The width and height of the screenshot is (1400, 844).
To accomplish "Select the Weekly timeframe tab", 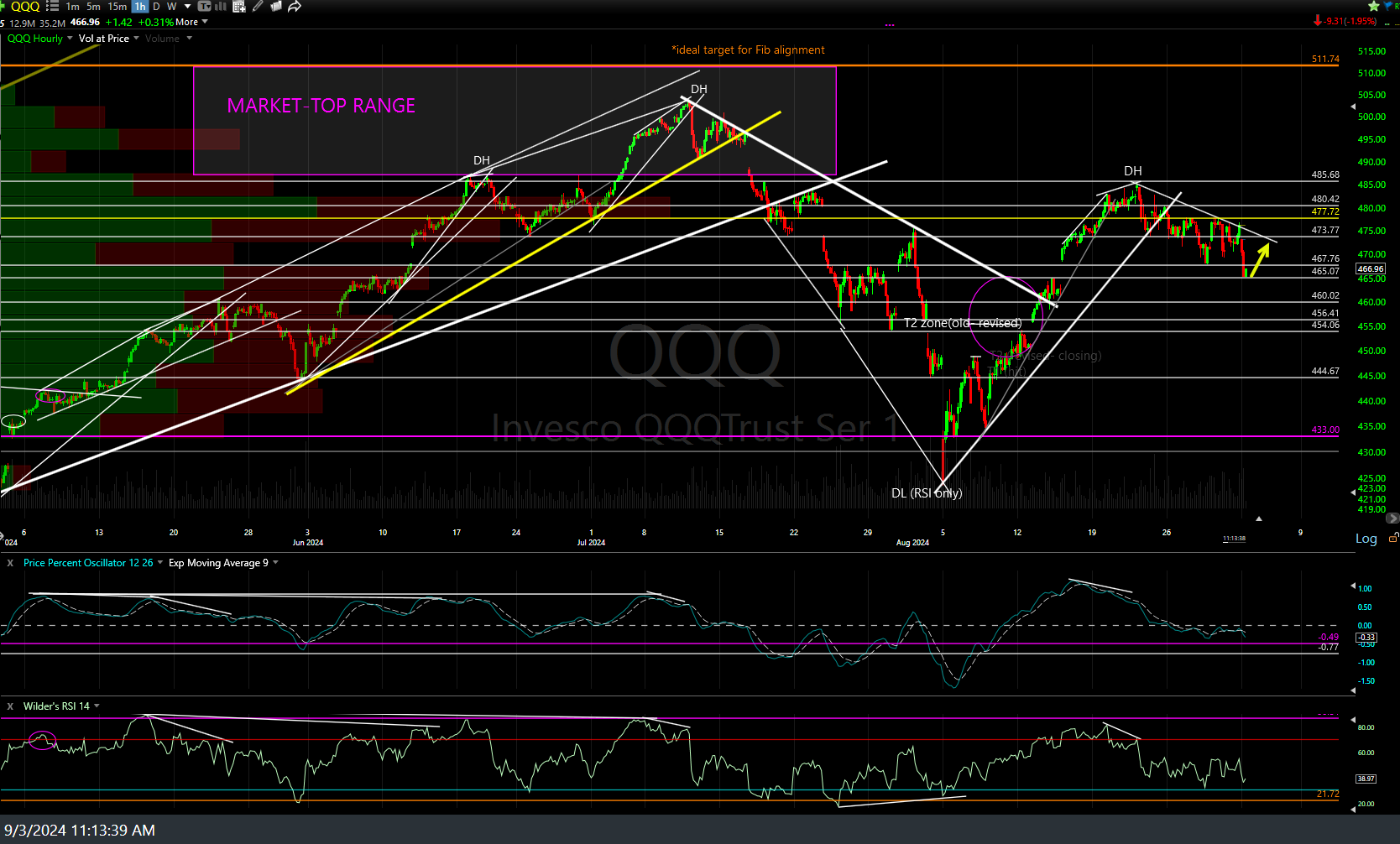I will [x=172, y=6].
